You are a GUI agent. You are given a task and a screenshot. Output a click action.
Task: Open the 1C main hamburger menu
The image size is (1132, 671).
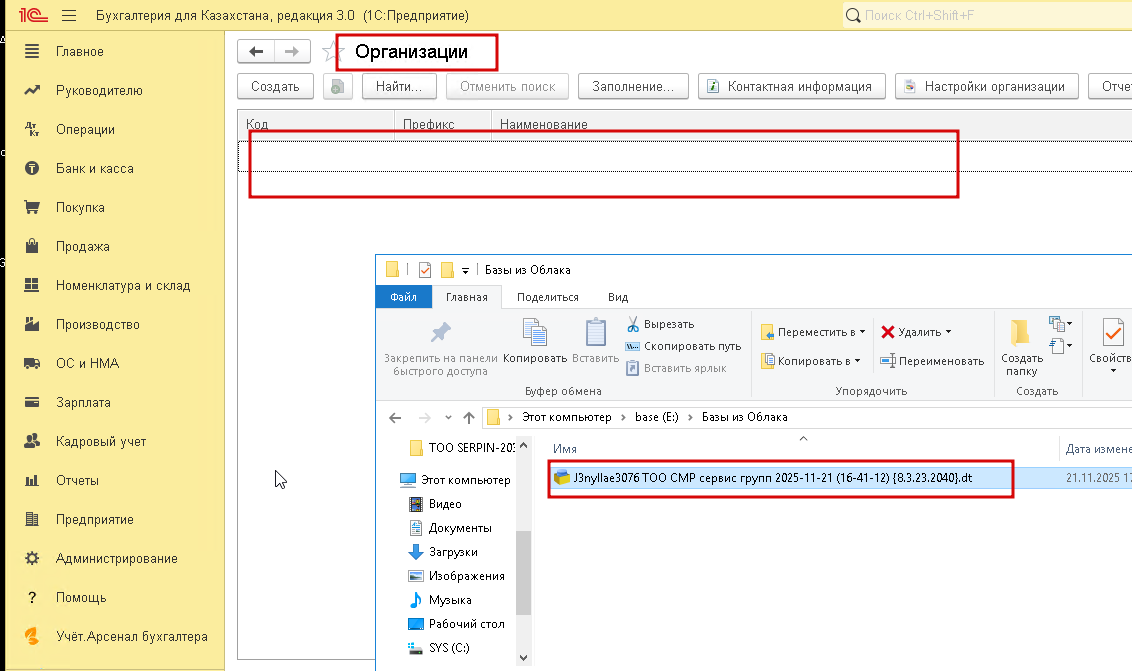(69, 15)
